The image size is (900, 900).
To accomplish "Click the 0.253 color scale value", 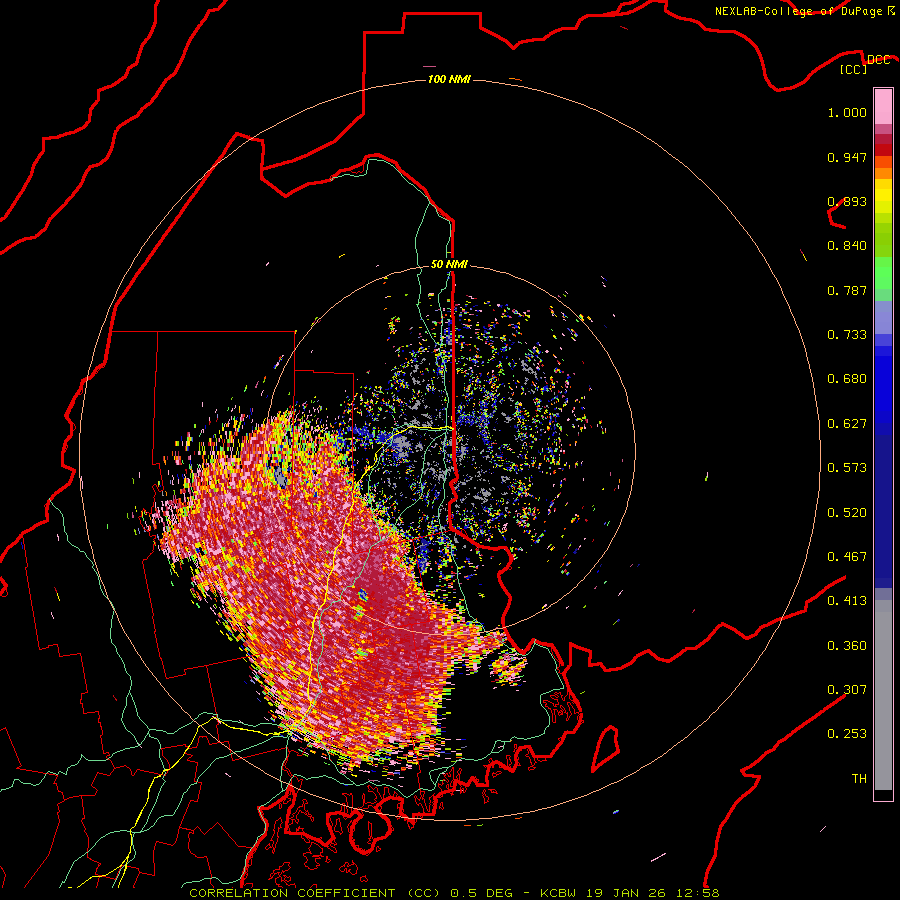I will click(x=847, y=734).
